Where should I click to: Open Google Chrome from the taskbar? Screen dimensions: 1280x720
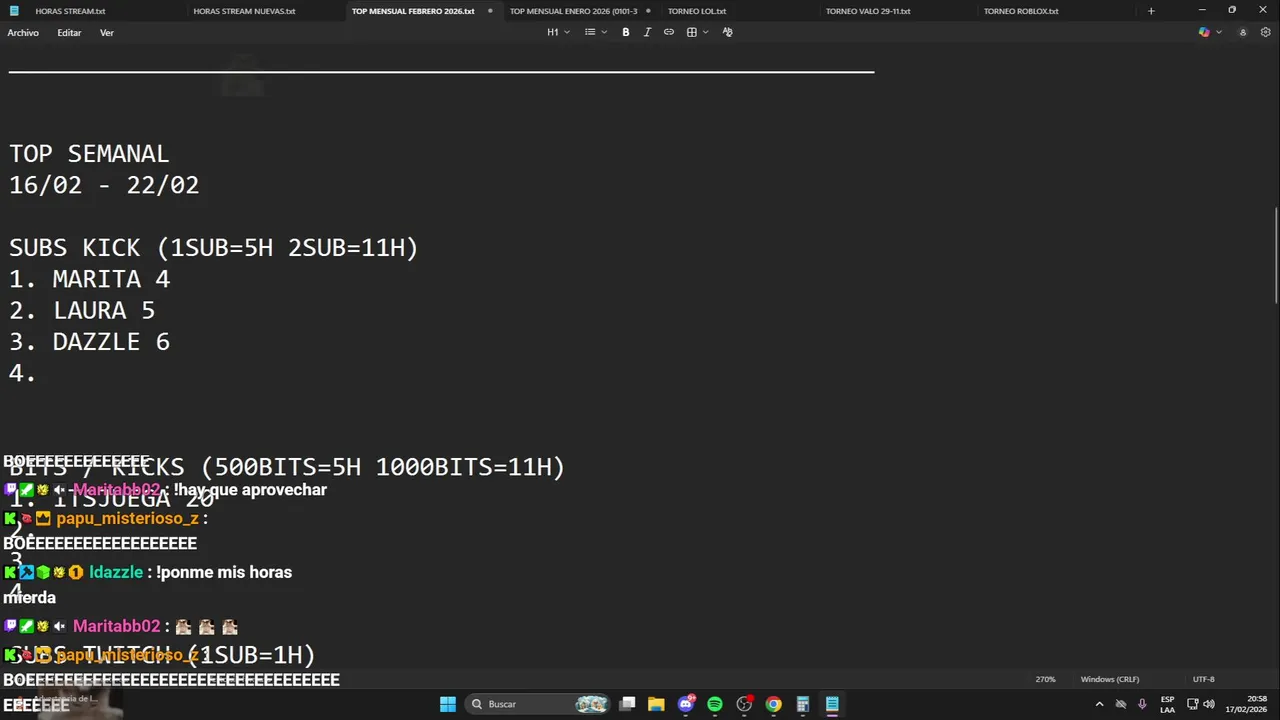point(773,704)
